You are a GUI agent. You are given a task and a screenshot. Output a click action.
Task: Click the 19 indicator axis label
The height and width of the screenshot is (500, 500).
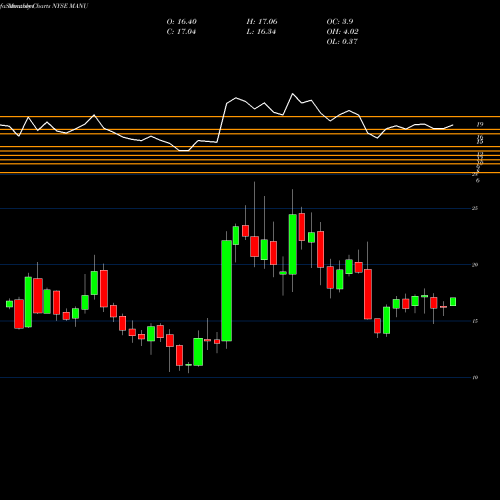click(x=479, y=125)
